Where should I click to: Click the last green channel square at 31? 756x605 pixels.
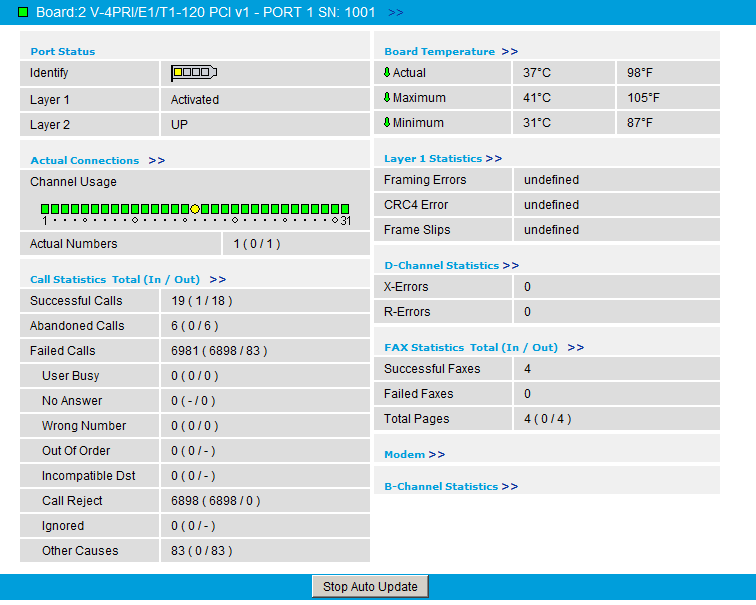pos(345,209)
